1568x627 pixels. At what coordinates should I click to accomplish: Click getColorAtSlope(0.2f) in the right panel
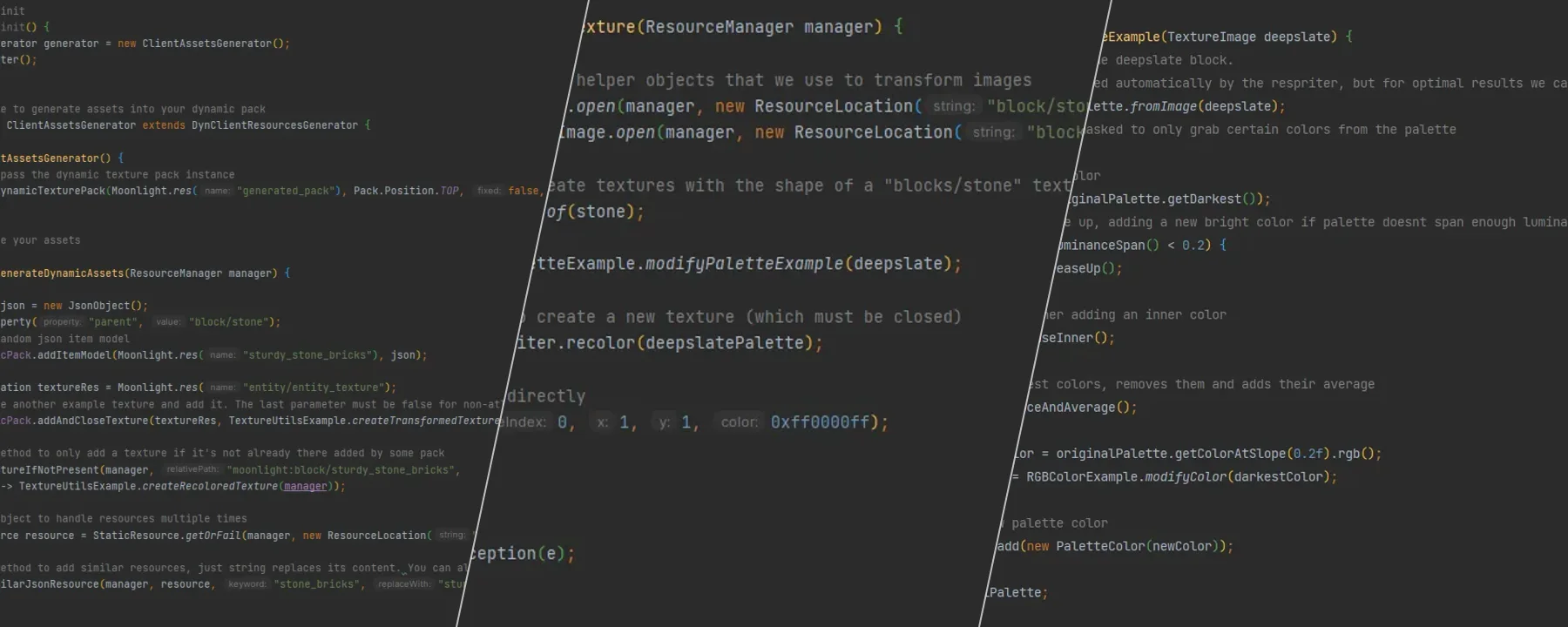tap(1252, 454)
